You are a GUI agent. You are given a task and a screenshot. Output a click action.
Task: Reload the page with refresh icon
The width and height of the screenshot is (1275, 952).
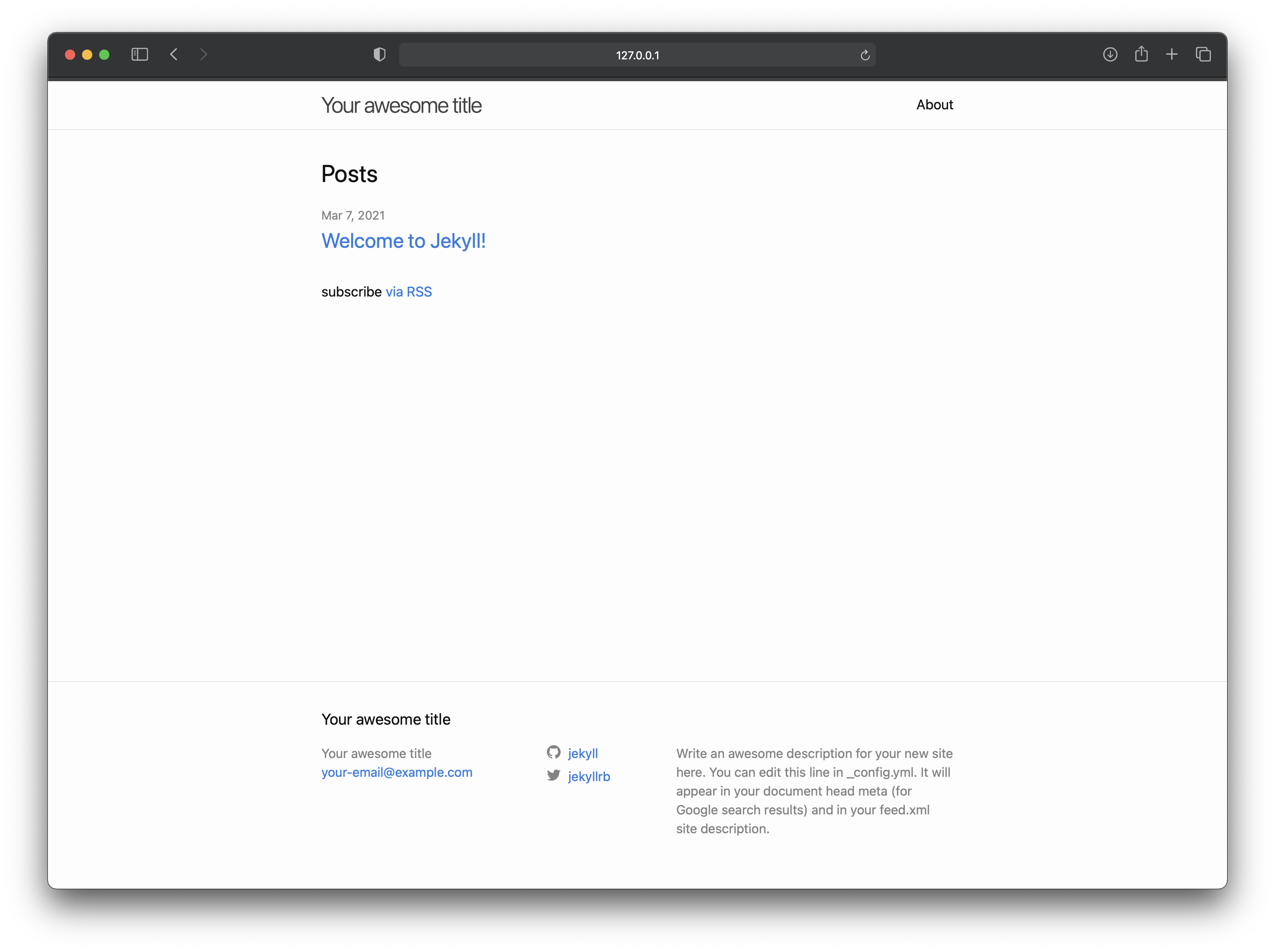tap(865, 55)
